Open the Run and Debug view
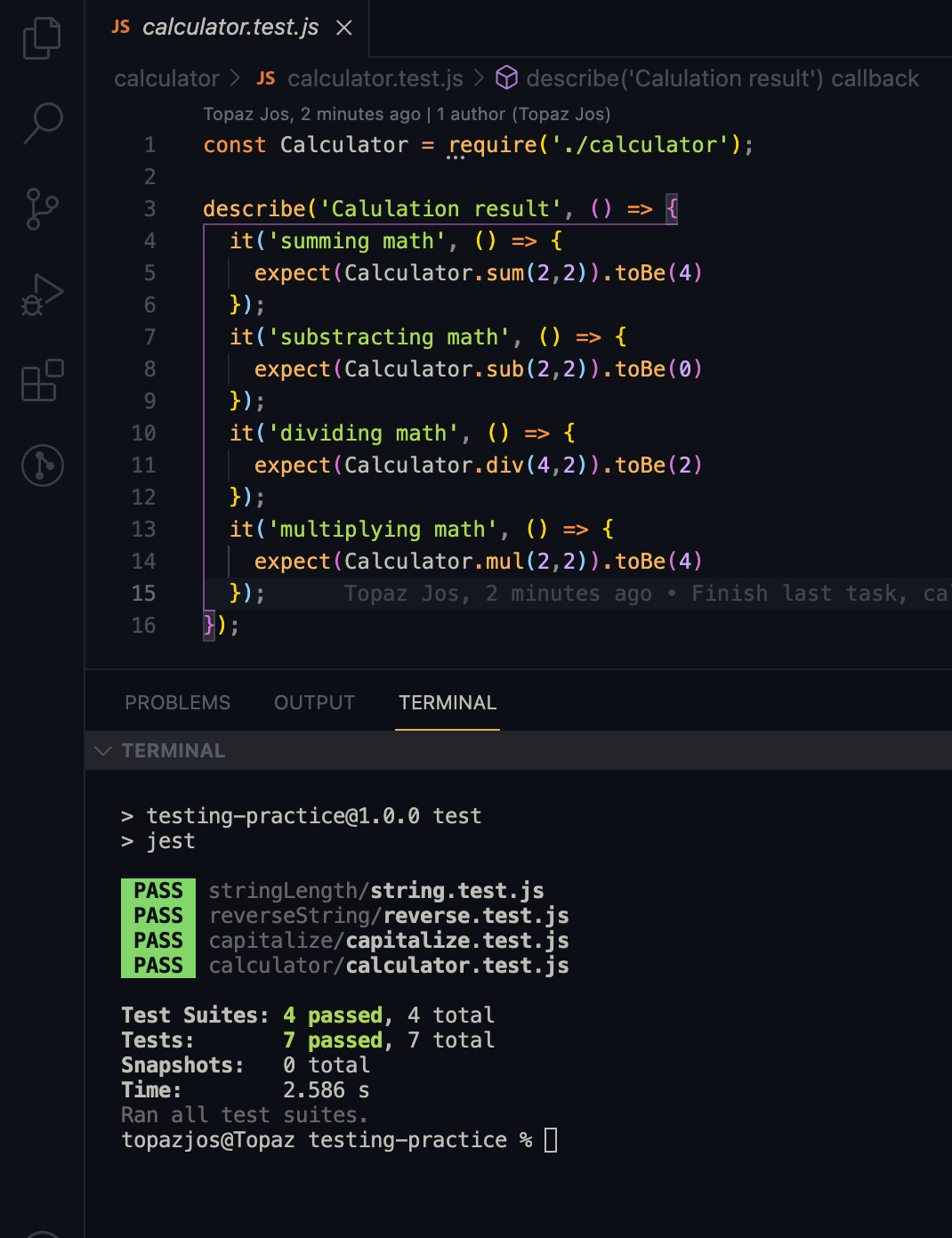 [x=42, y=295]
